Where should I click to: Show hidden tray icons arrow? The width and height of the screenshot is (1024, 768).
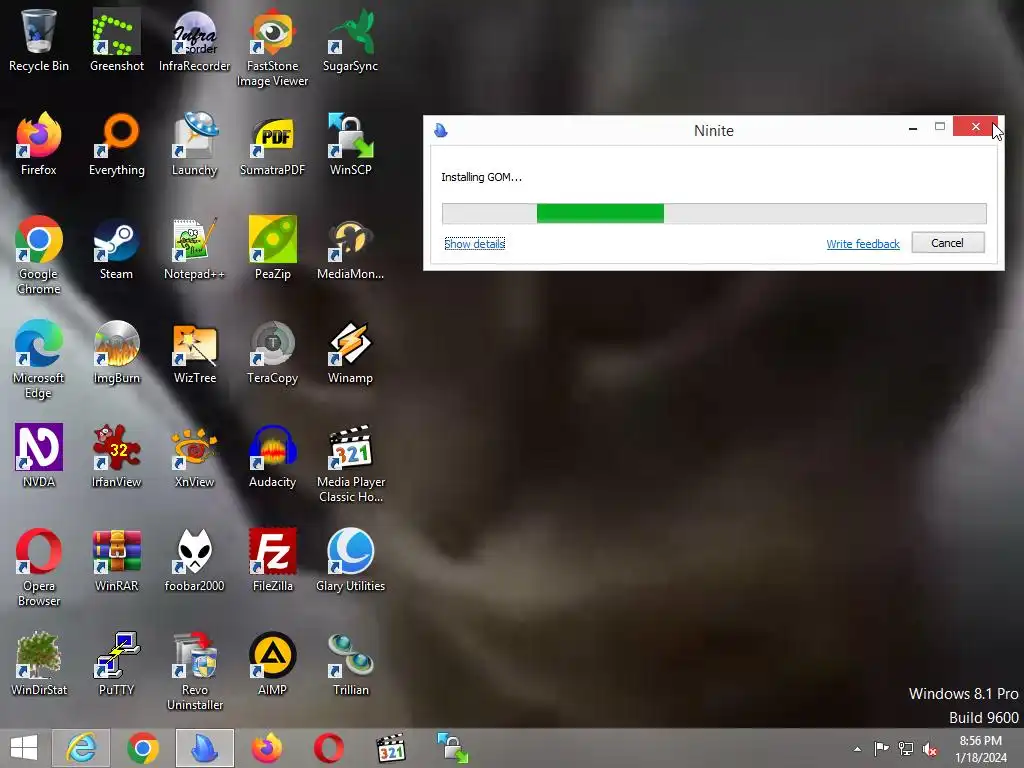[x=857, y=749]
